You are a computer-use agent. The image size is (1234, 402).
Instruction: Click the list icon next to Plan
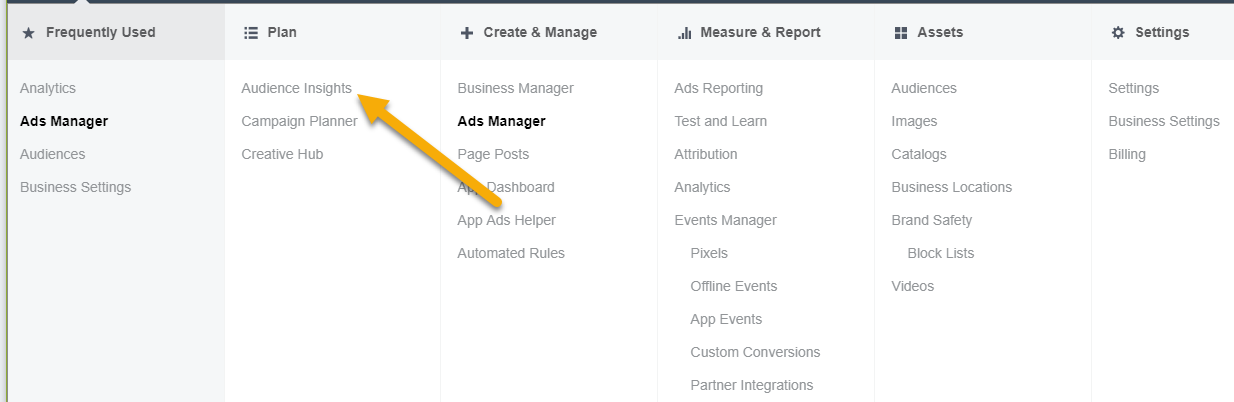[x=251, y=33]
